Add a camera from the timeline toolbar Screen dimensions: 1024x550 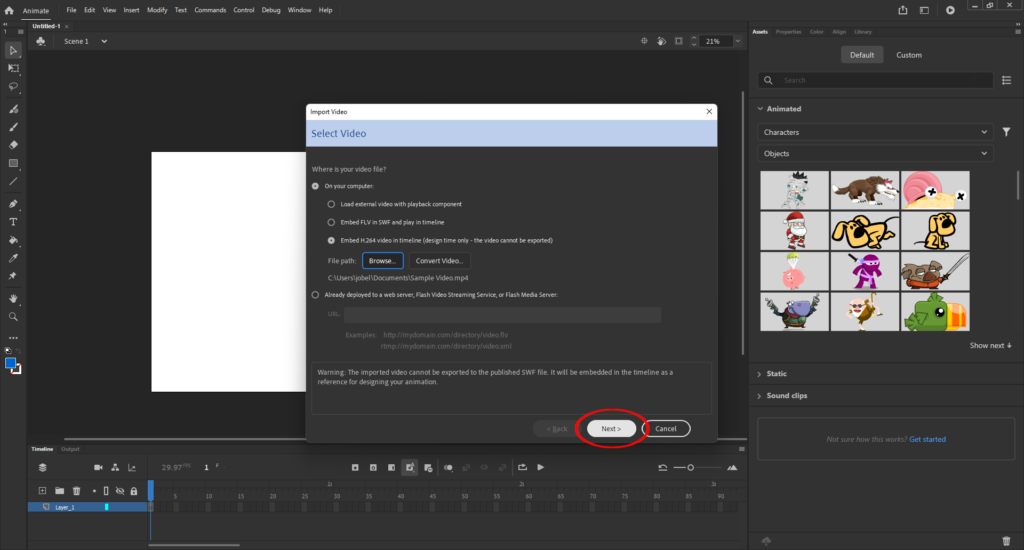pyautogui.click(x=98, y=467)
